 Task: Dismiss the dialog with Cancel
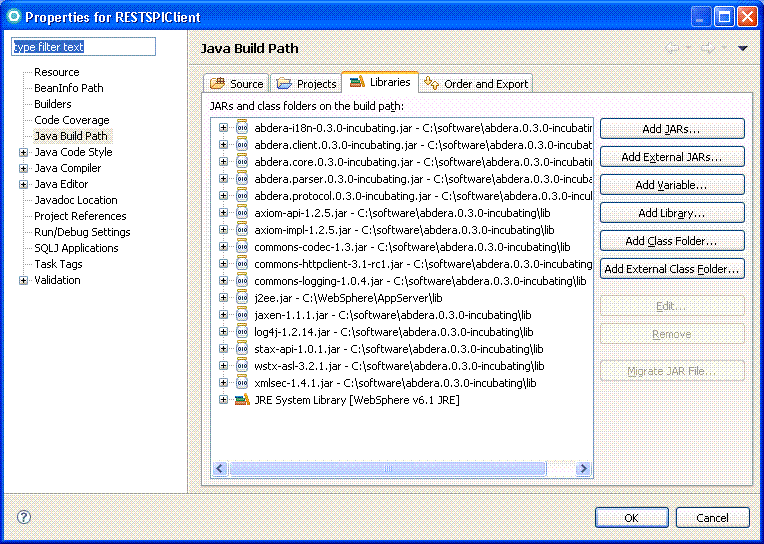[712, 518]
